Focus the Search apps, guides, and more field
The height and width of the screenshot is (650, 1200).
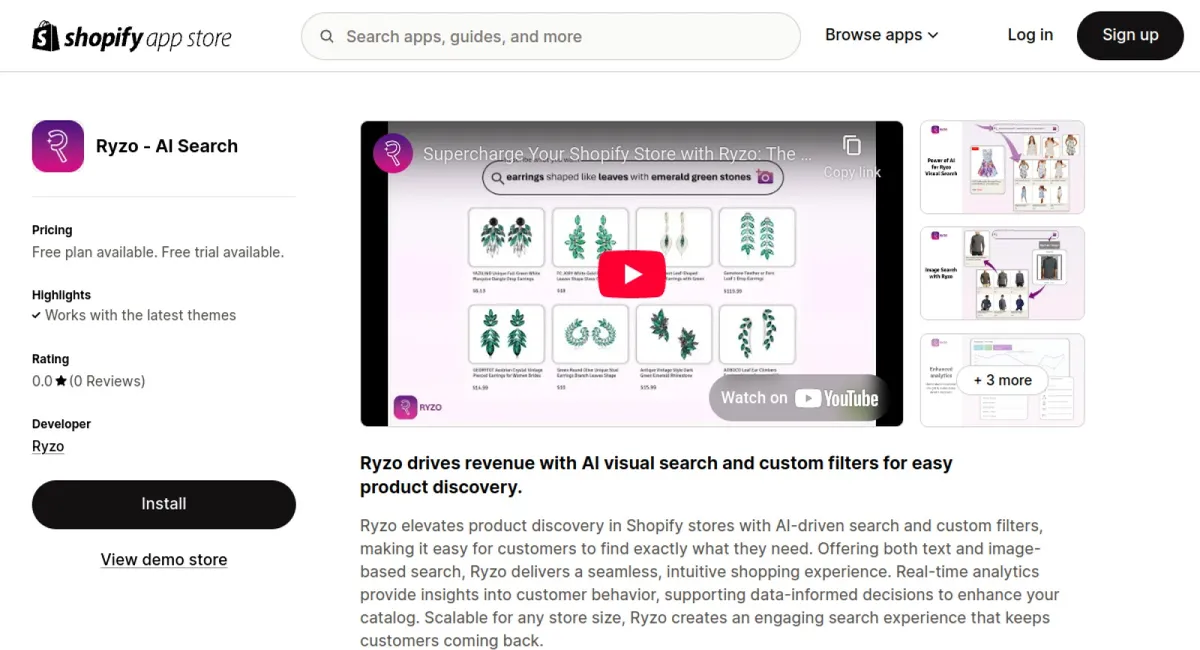(551, 36)
